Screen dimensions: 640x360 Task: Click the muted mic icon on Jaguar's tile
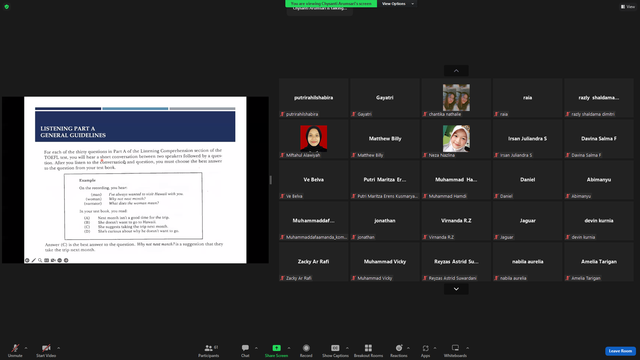point(496,237)
